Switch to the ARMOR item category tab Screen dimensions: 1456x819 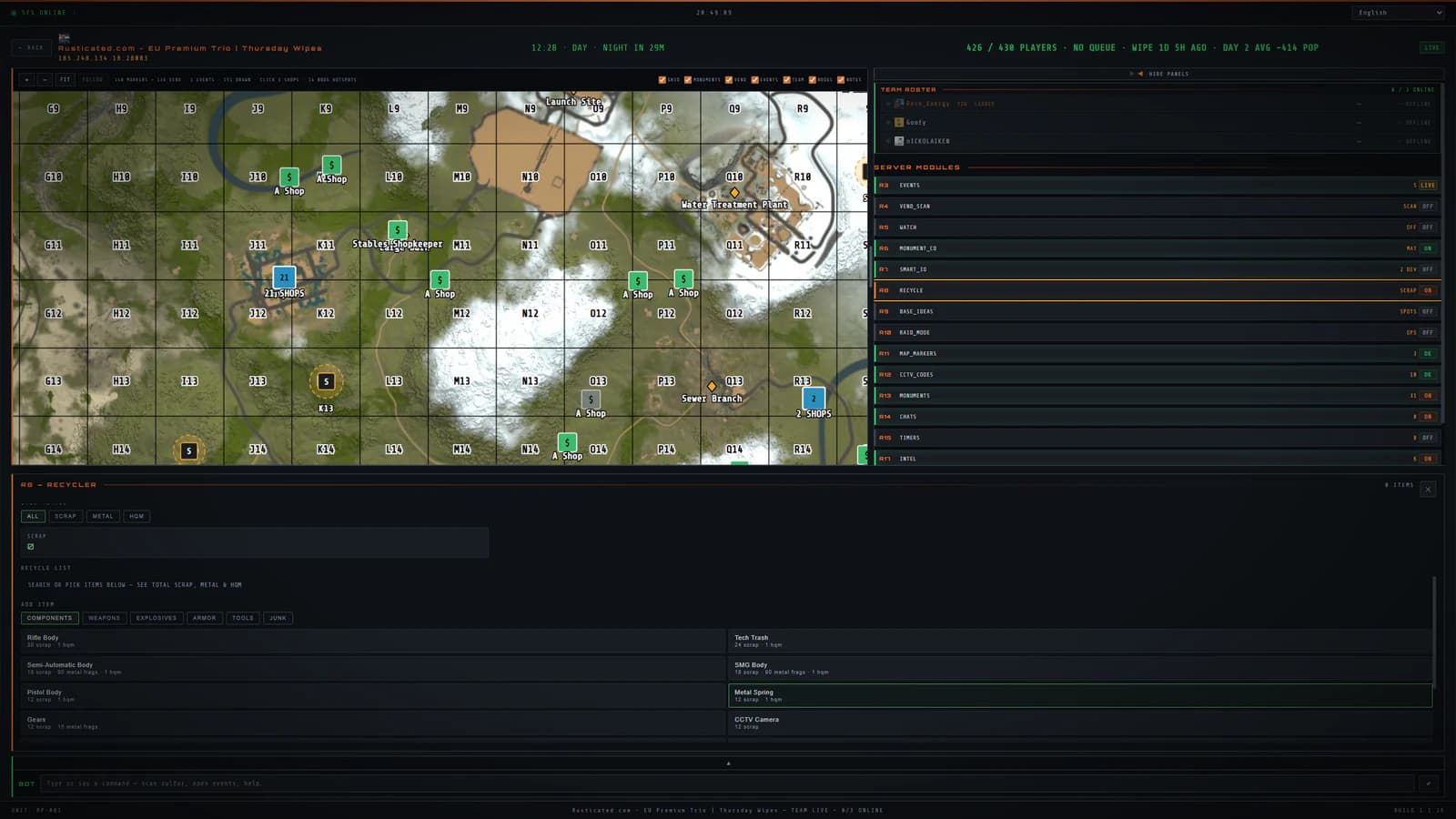205,618
